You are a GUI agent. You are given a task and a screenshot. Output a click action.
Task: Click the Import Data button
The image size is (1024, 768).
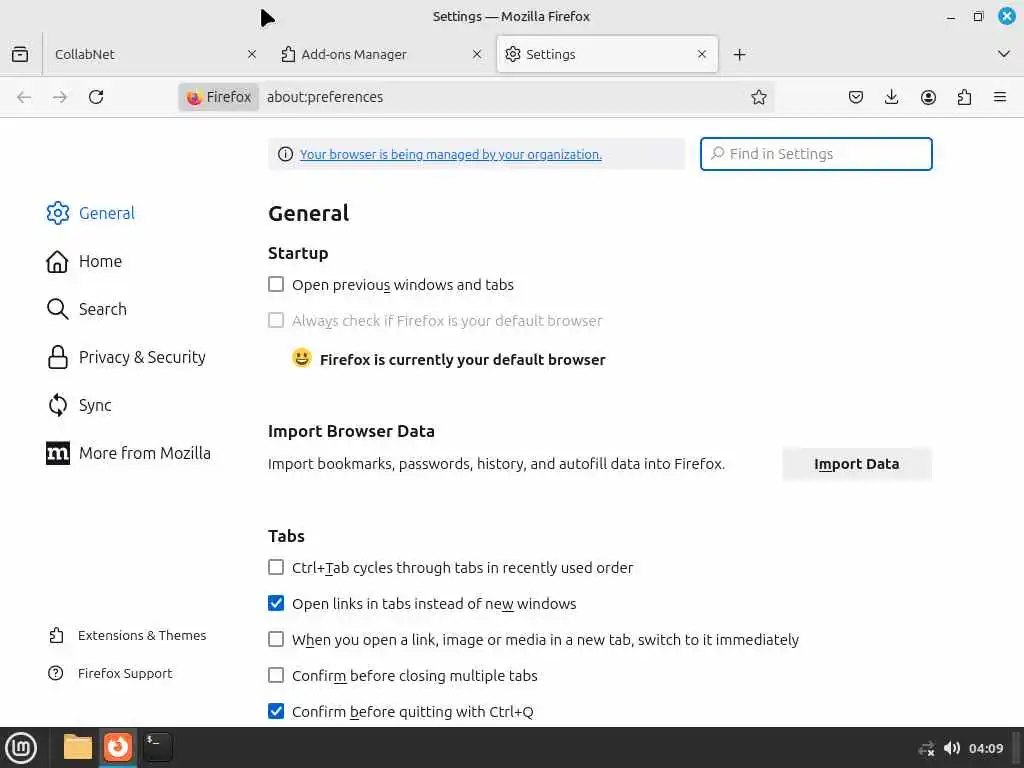pyautogui.click(x=856, y=464)
